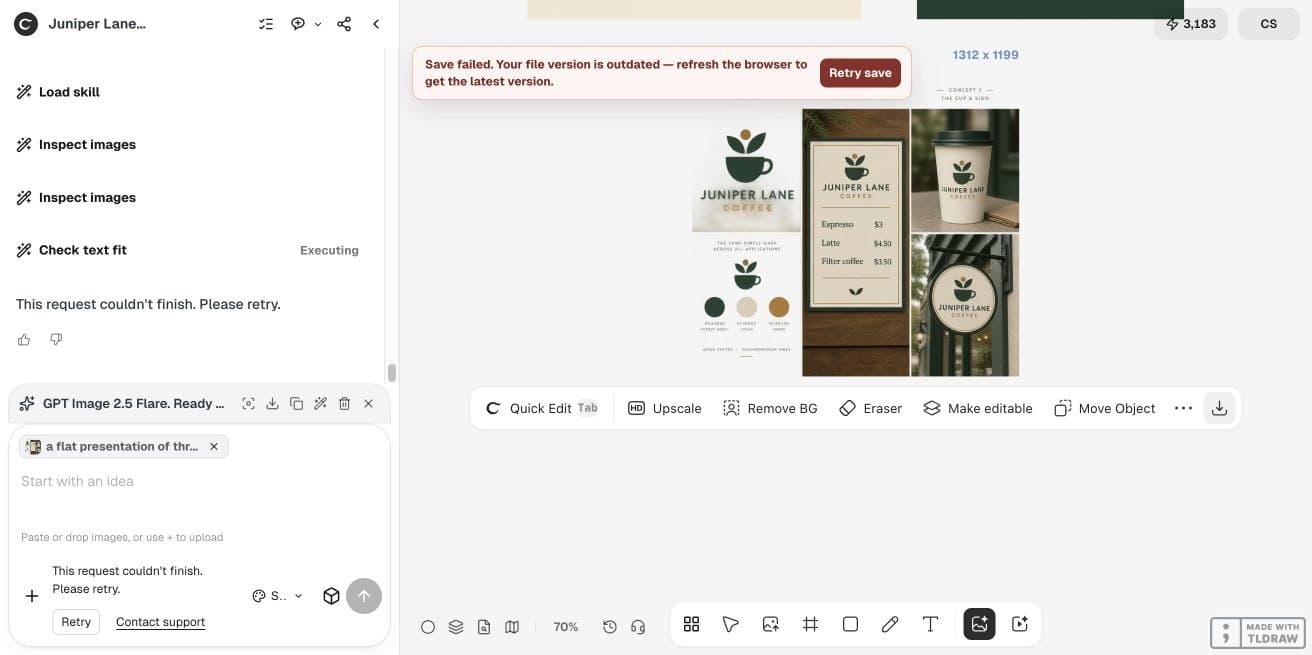The height and width of the screenshot is (655, 1312).
Task: Submit prompt with the send arrow button
Action: point(364,596)
